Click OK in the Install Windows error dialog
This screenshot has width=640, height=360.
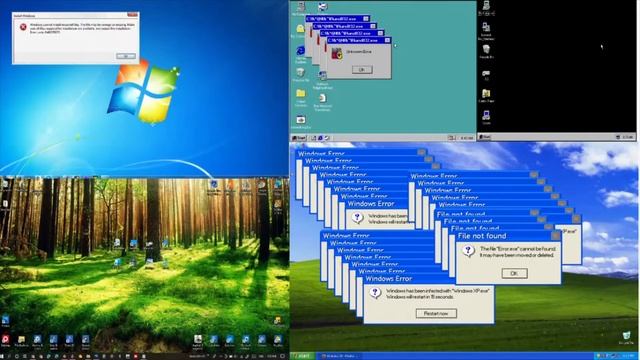click(x=126, y=56)
